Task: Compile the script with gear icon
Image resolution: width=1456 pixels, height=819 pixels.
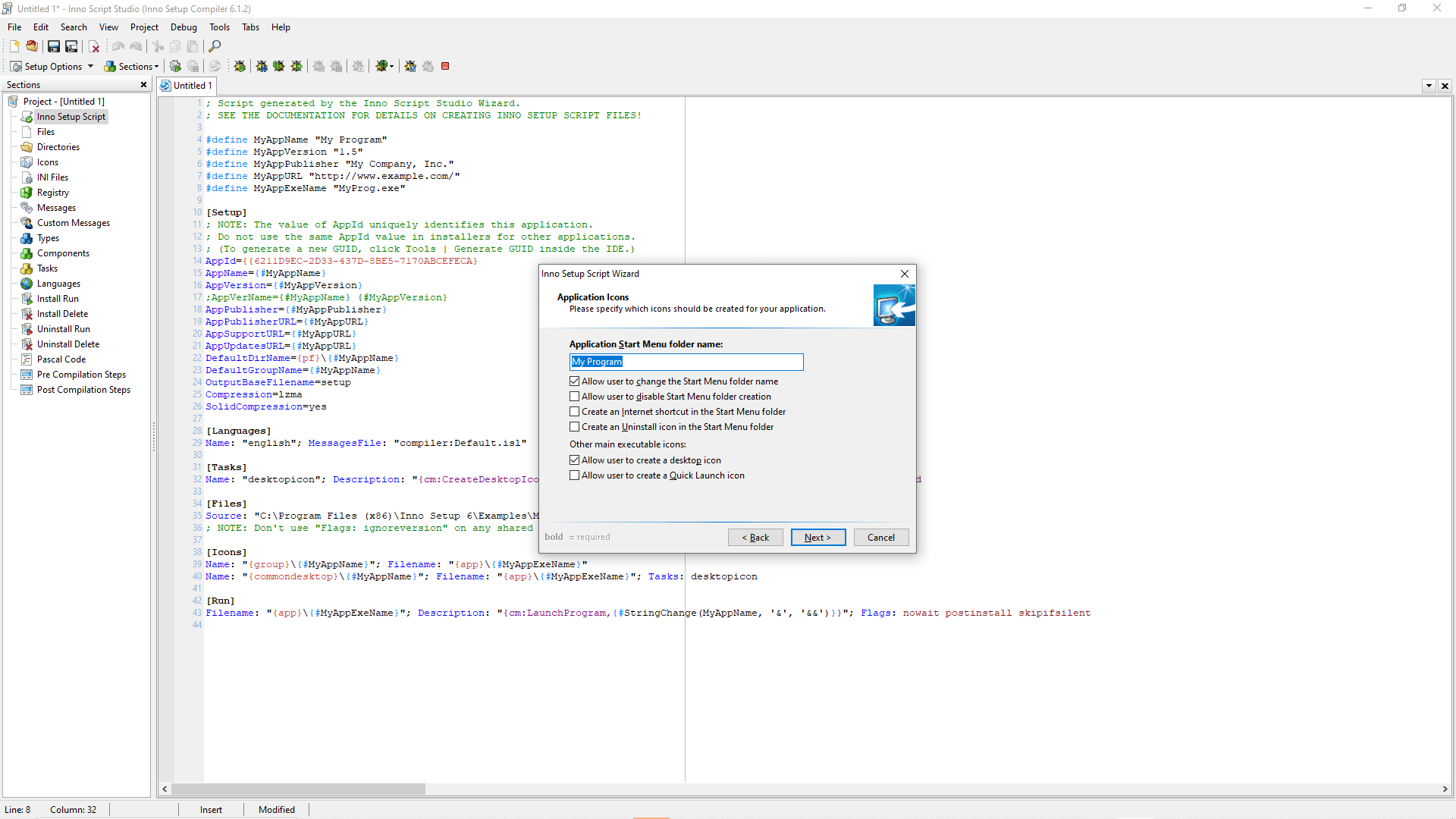Action: (175, 66)
